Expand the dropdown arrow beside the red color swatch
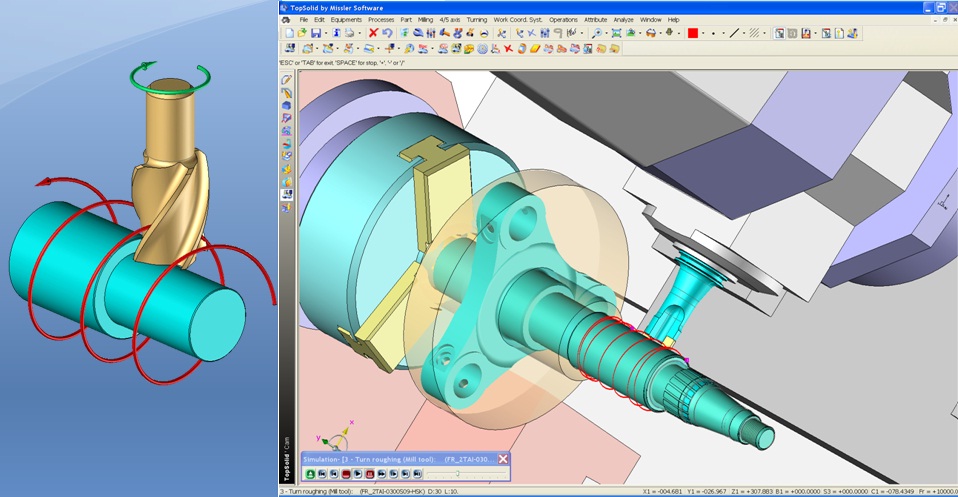The height and width of the screenshot is (497, 958). (x=703, y=33)
